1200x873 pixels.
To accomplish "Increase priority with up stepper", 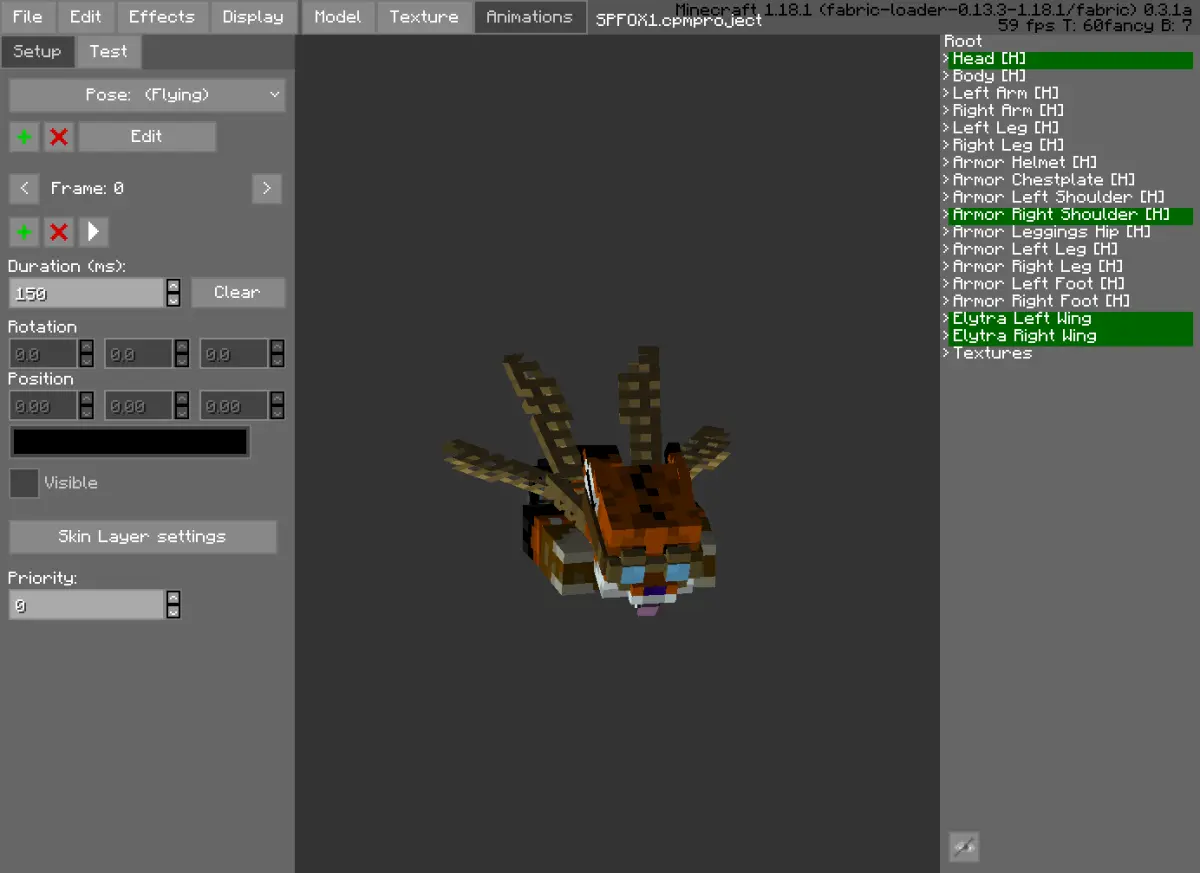I will (x=173, y=598).
